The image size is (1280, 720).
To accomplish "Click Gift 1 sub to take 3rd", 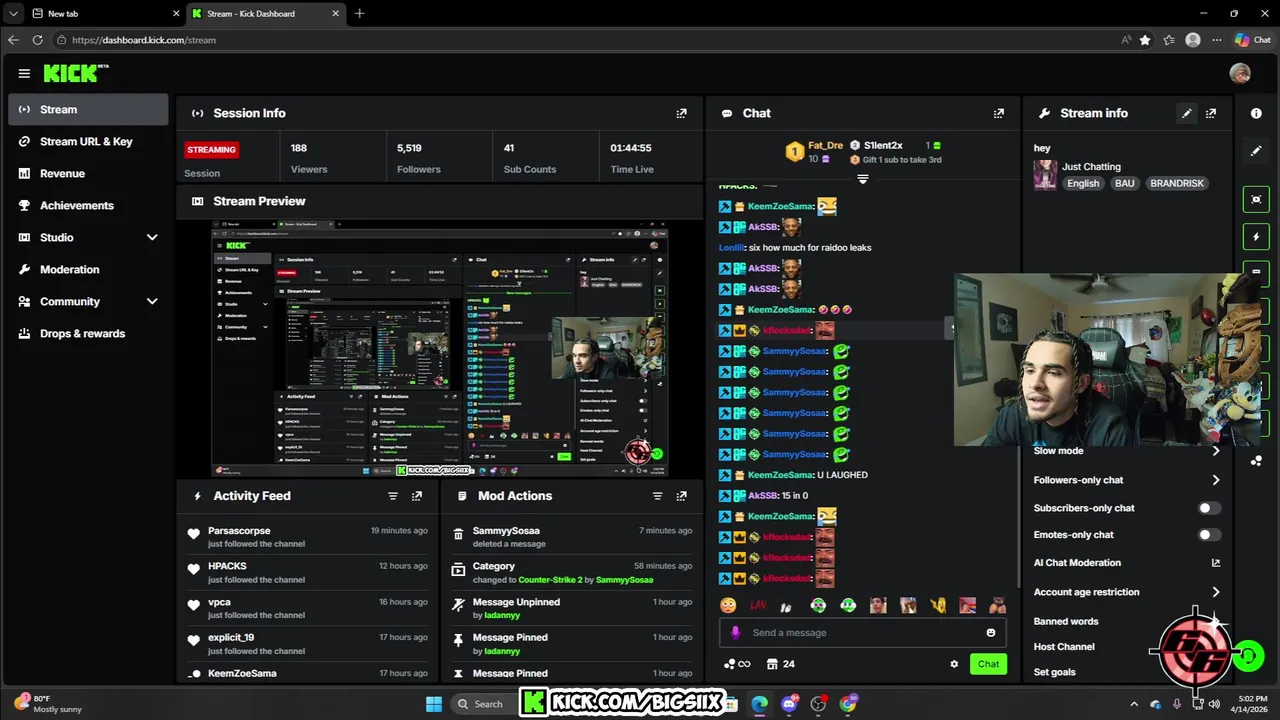I will [x=902, y=160].
